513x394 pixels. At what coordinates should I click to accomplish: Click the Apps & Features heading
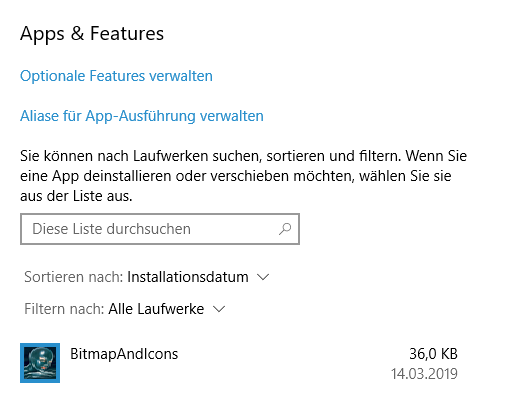[92, 34]
